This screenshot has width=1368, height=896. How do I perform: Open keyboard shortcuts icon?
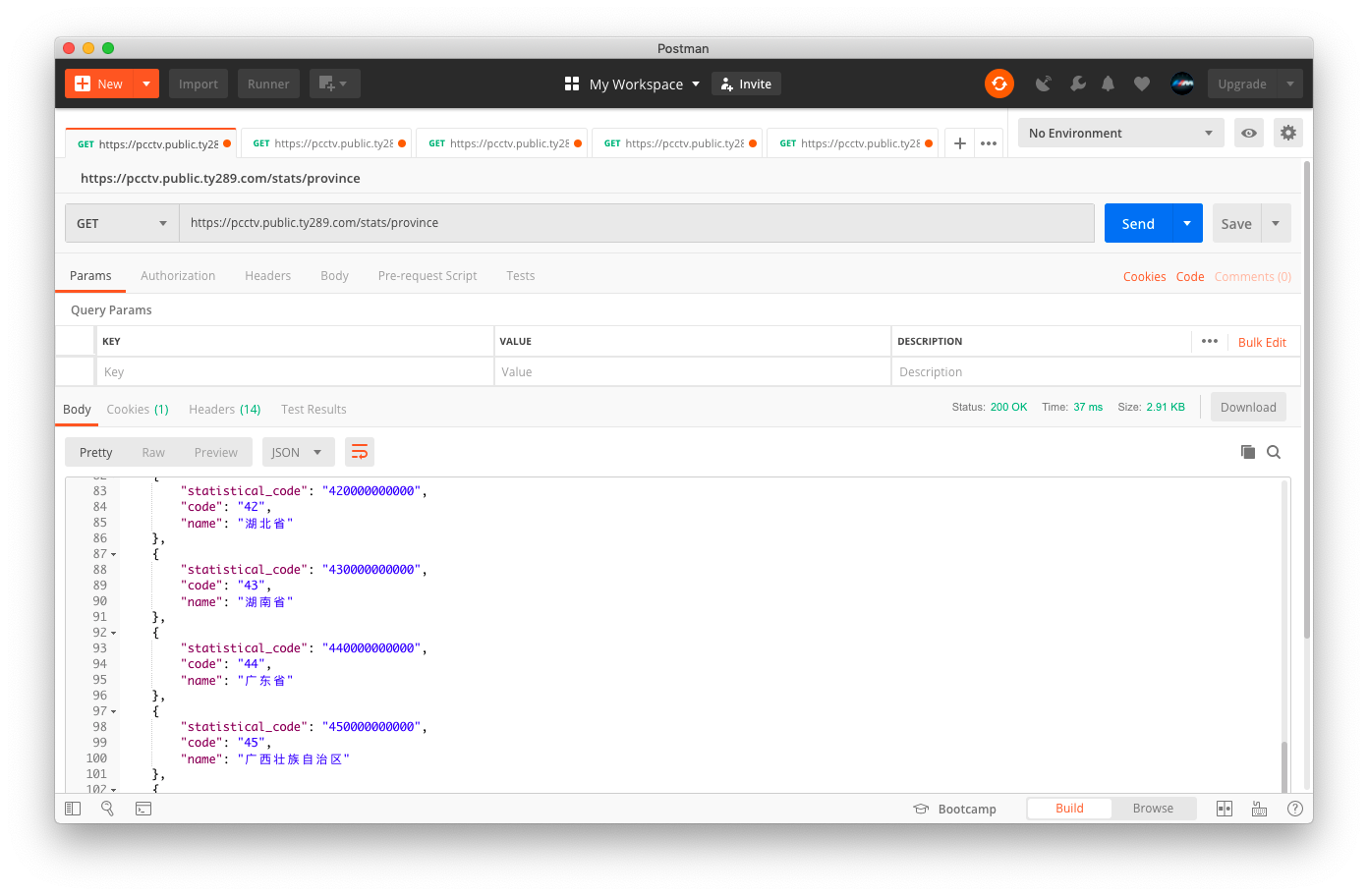(1259, 809)
